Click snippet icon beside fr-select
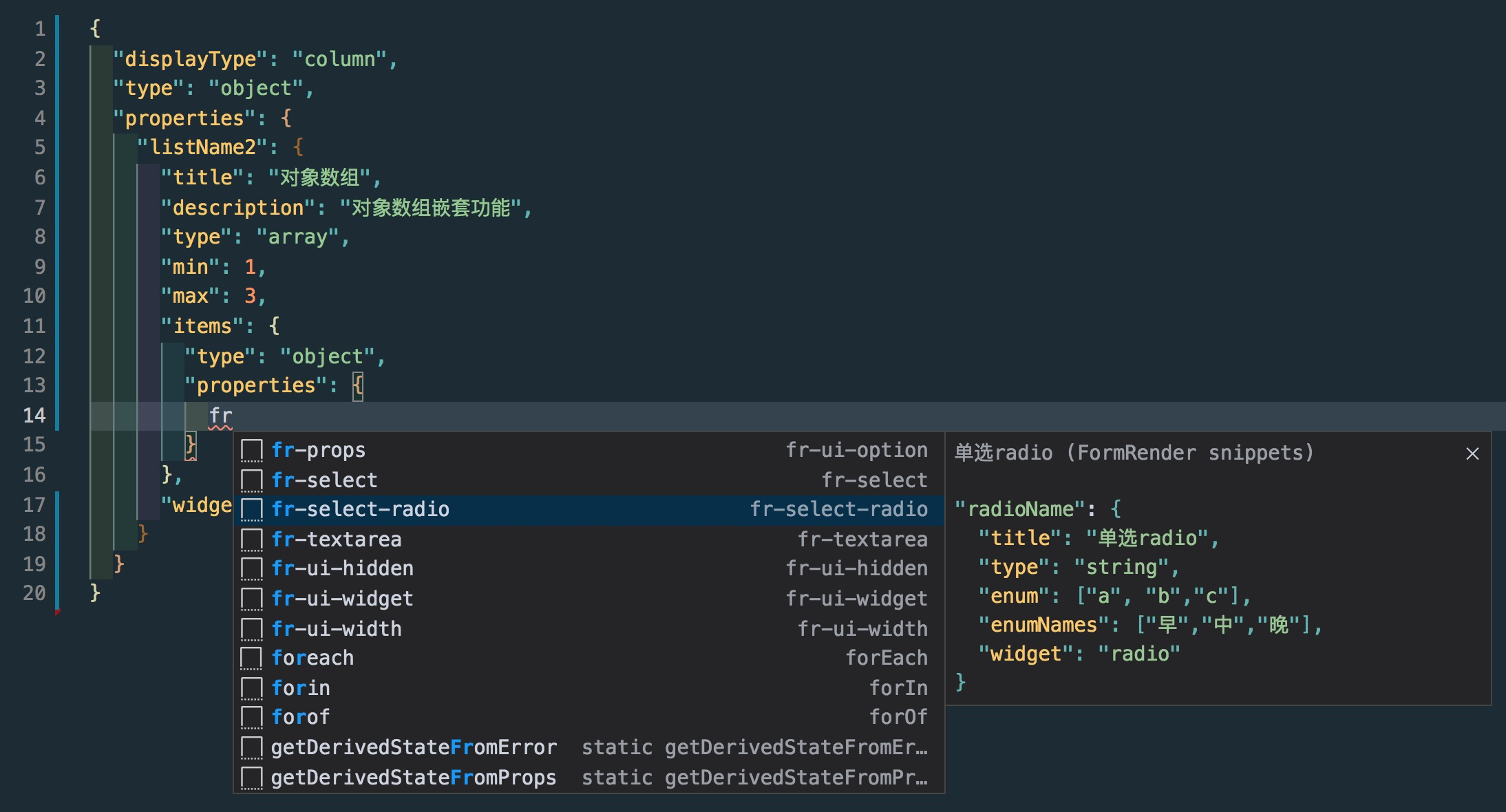Viewport: 1506px width, 812px height. coord(252,480)
